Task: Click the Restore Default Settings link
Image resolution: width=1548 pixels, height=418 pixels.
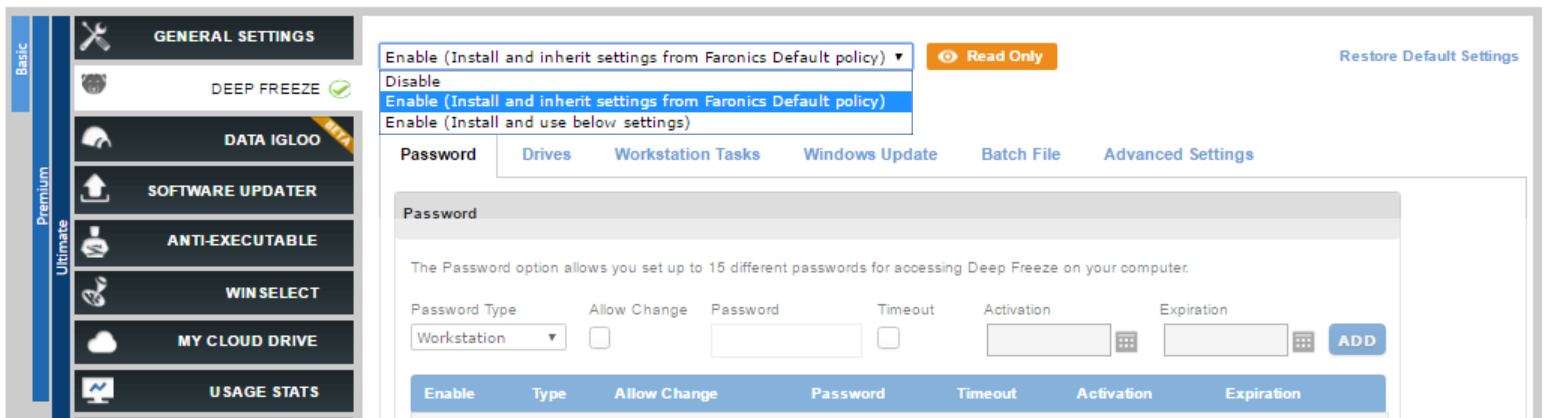Action: coord(1428,56)
